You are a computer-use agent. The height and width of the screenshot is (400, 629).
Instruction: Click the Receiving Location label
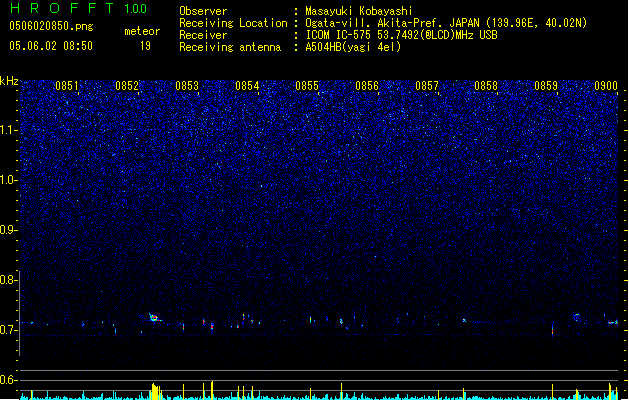233,23
